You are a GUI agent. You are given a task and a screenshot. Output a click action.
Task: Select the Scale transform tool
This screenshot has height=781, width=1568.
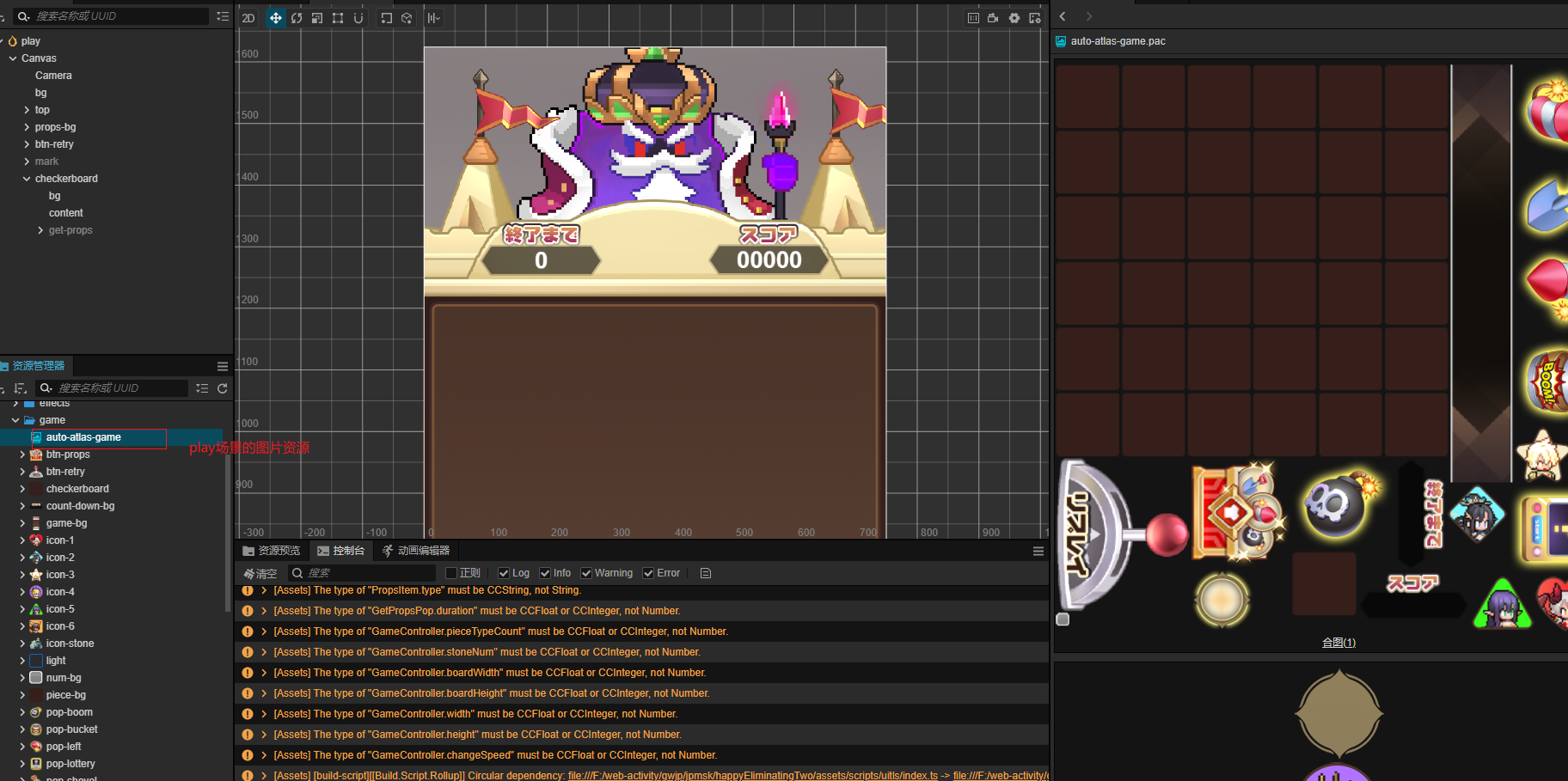[317, 18]
